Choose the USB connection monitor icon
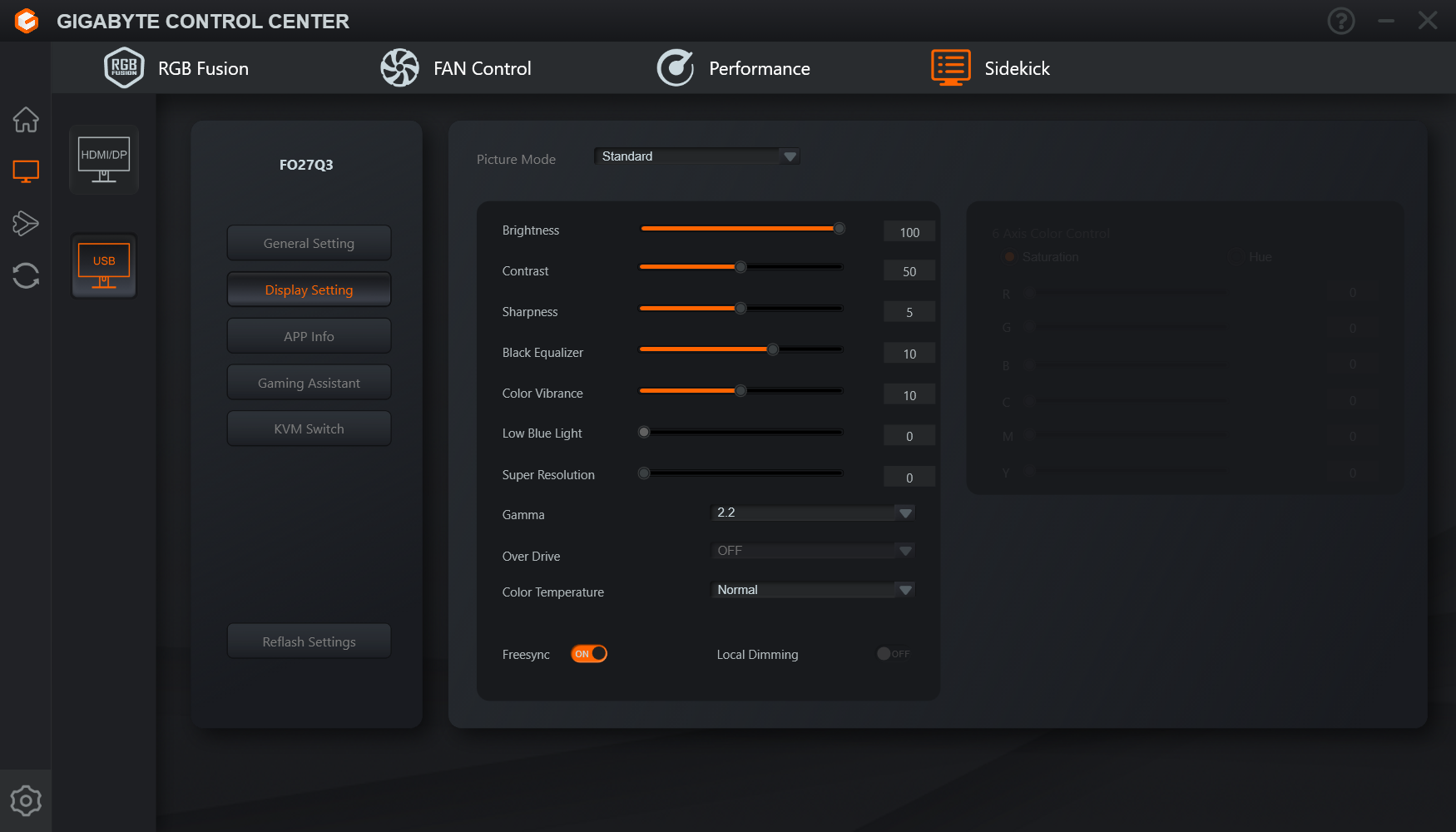 [104, 265]
